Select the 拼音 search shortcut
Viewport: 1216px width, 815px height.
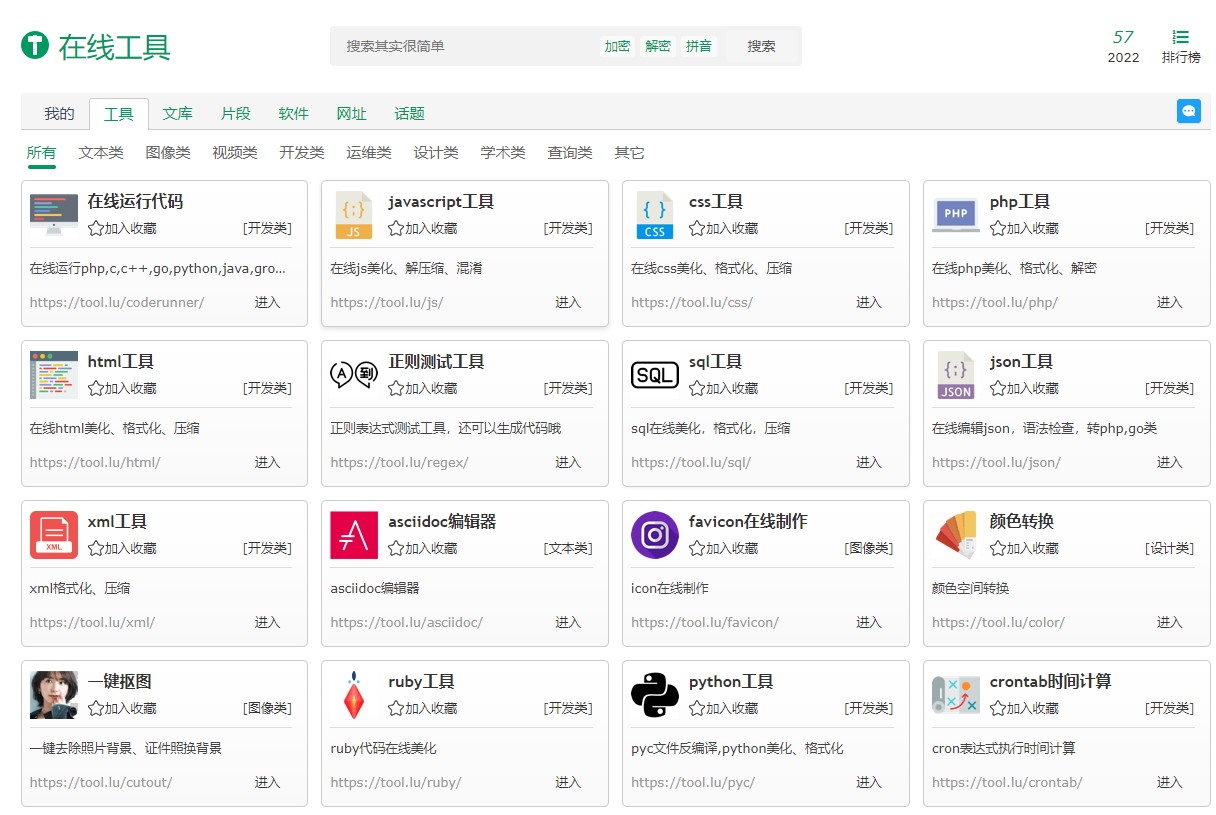[699, 46]
